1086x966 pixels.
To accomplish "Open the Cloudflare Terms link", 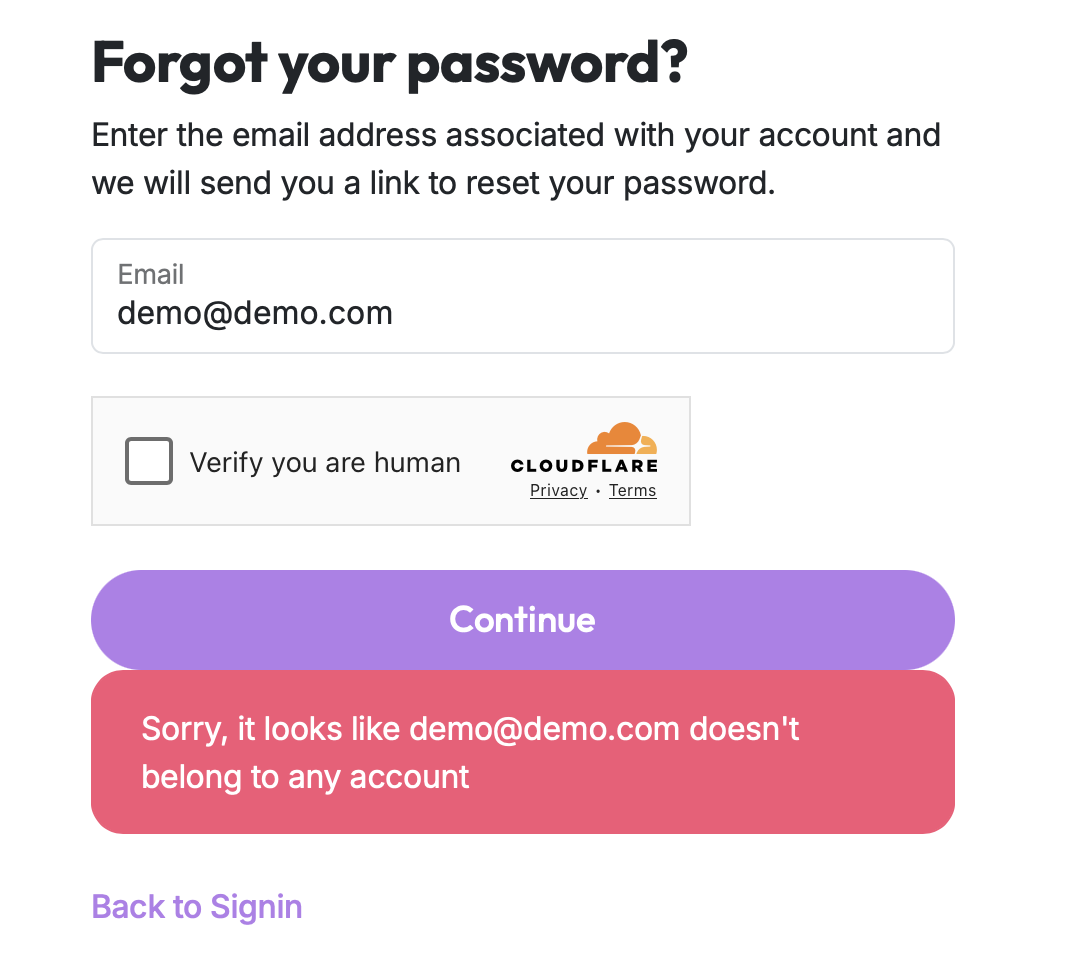I will (x=632, y=490).
